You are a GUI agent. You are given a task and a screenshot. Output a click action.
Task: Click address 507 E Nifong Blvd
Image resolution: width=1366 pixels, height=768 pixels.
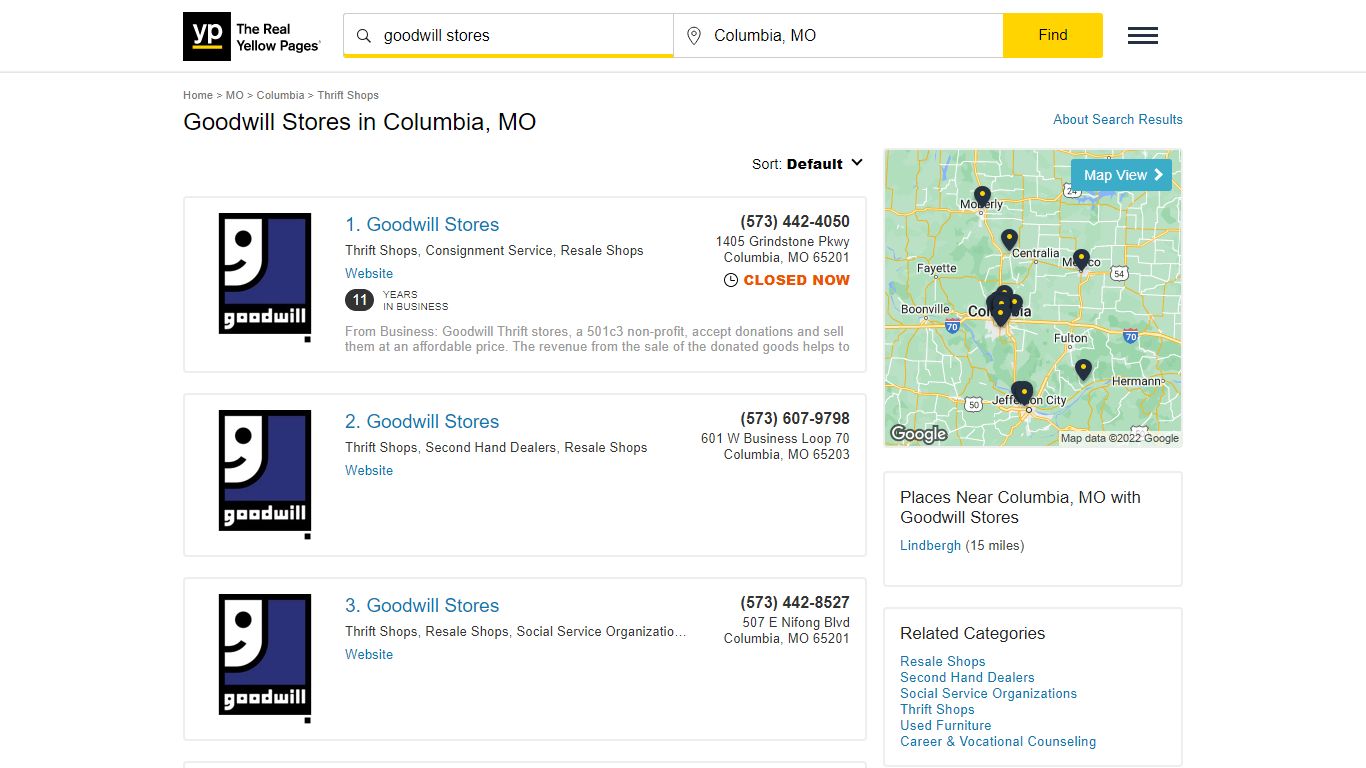(796, 623)
